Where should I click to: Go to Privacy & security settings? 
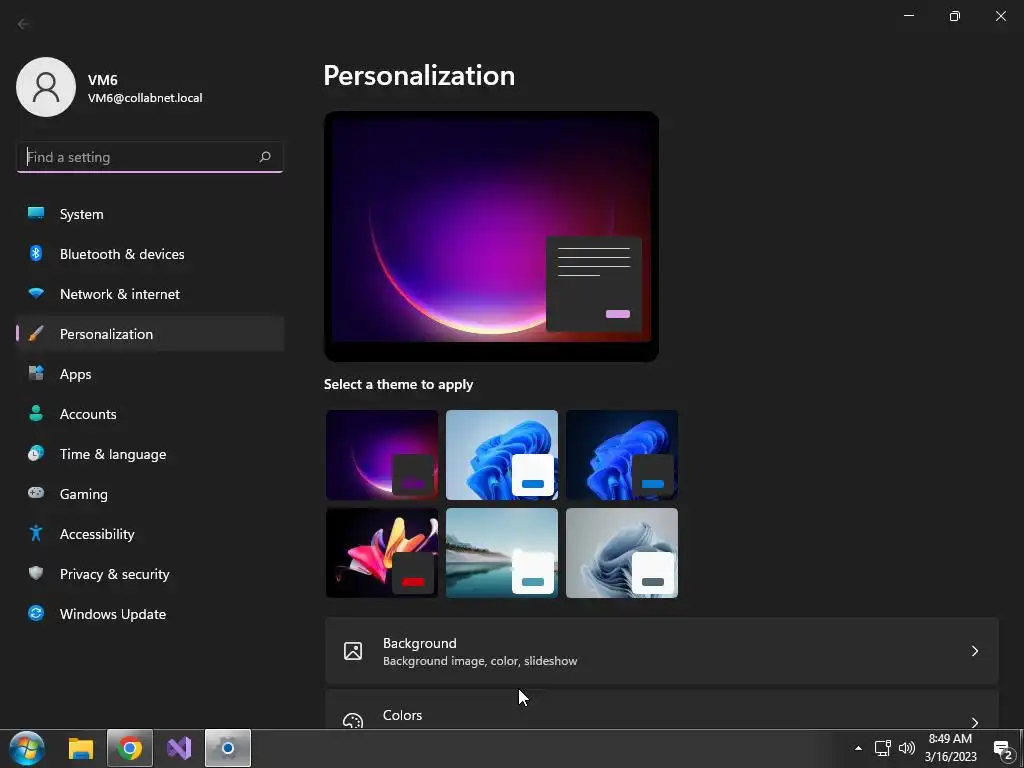point(150,574)
